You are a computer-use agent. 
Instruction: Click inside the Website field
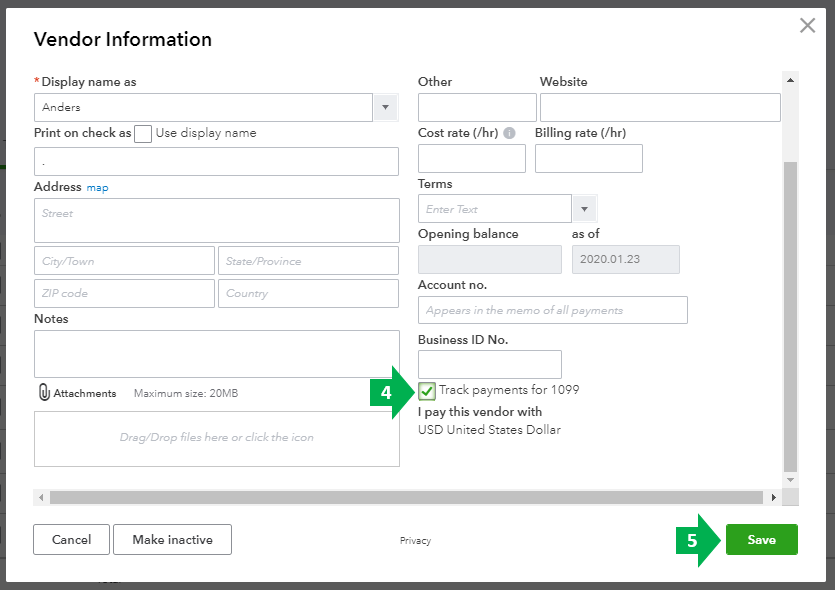(x=659, y=107)
